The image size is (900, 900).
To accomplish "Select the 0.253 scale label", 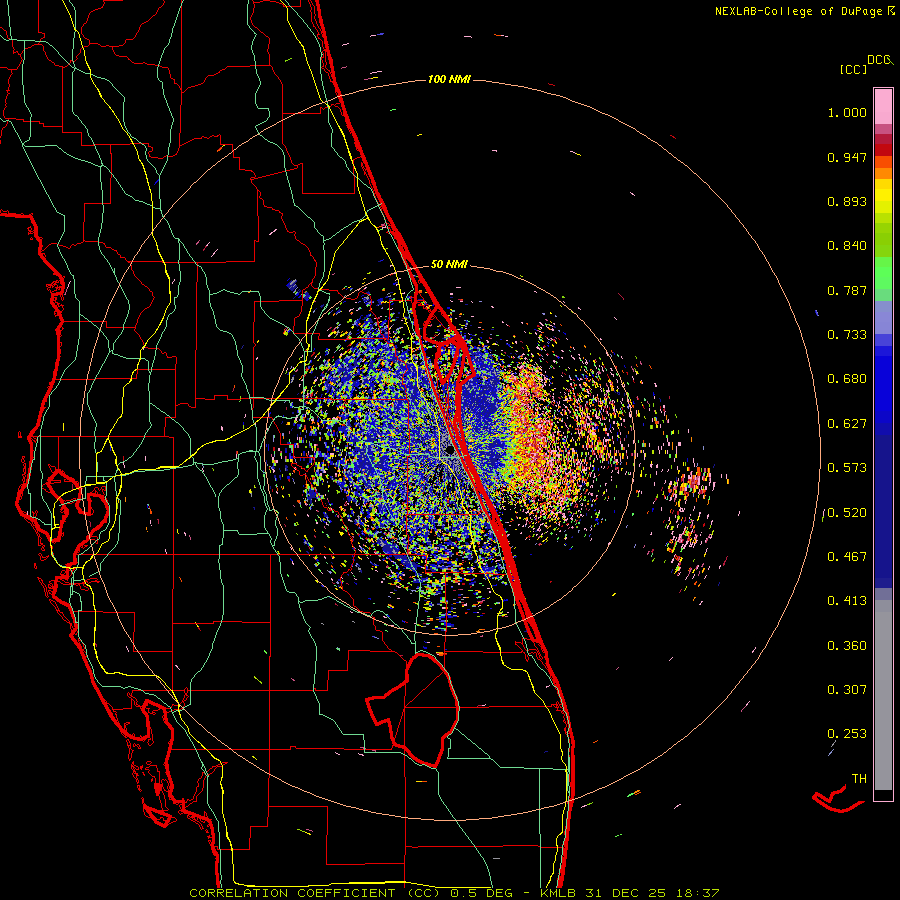I will pyautogui.click(x=847, y=734).
